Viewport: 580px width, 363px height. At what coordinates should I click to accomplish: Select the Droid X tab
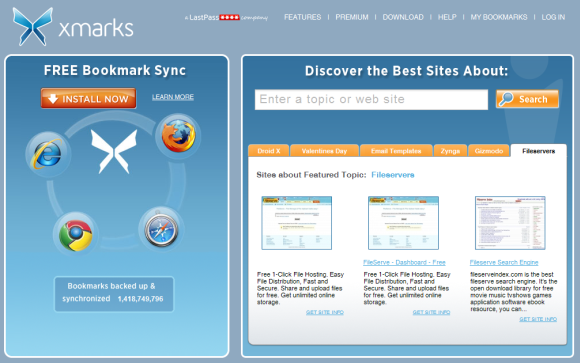tap(269, 151)
